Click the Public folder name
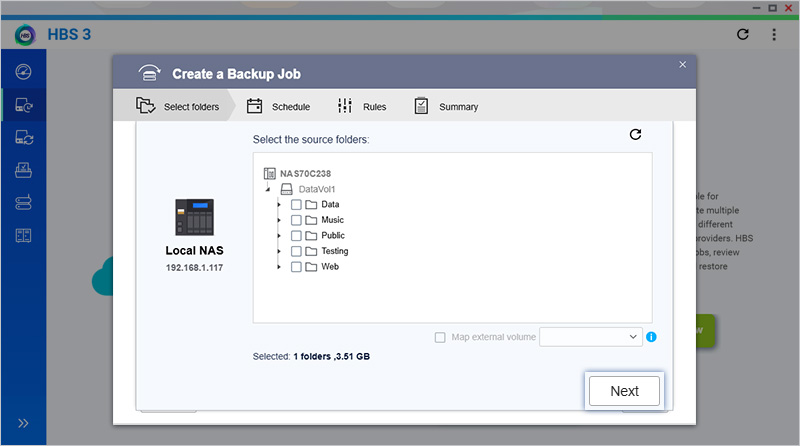Image resolution: width=800 pixels, height=446 pixels. pyautogui.click(x=333, y=235)
